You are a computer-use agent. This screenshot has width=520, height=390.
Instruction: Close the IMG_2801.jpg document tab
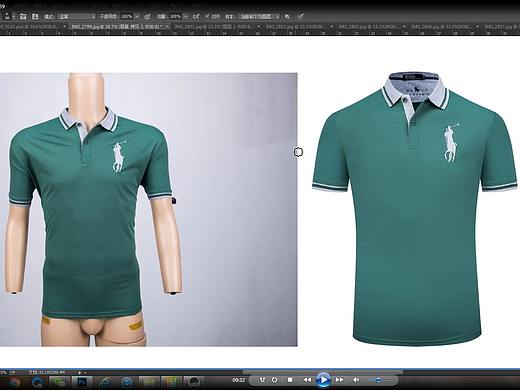point(258,26)
